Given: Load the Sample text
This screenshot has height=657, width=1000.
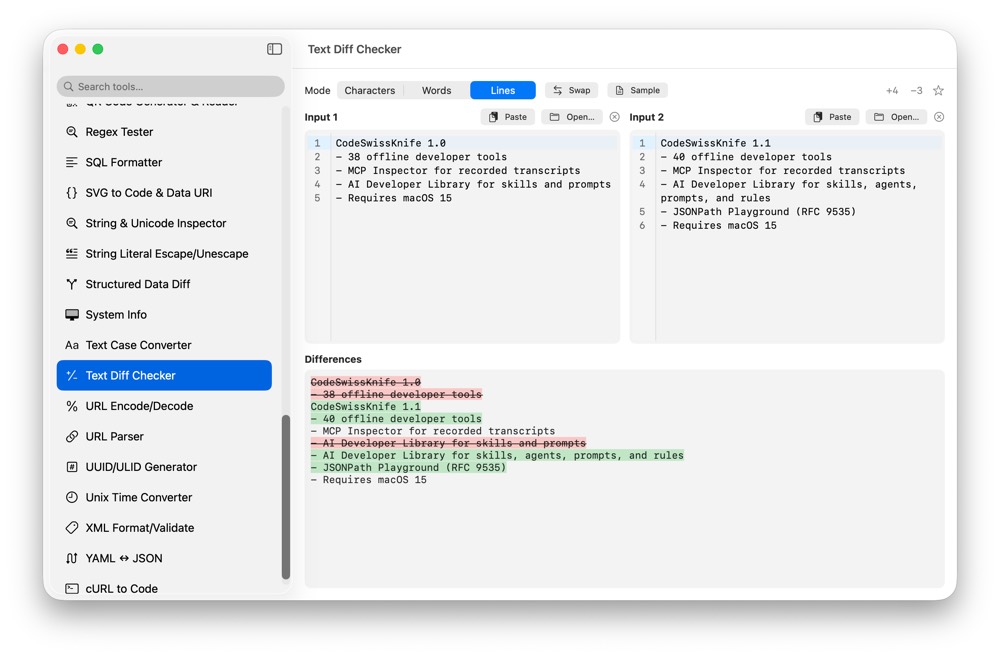Looking at the screenshot, I should 637,90.
